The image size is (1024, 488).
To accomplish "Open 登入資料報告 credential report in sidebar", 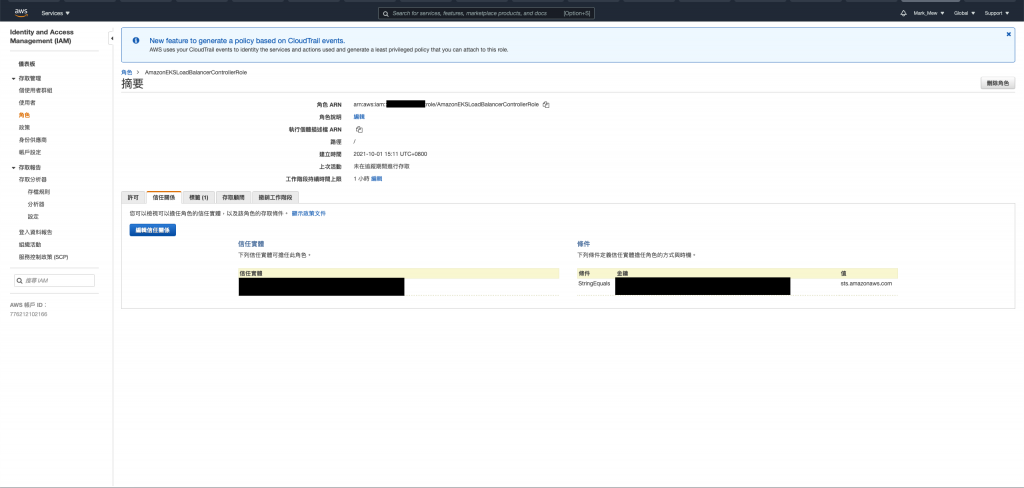I will [35, 232].
